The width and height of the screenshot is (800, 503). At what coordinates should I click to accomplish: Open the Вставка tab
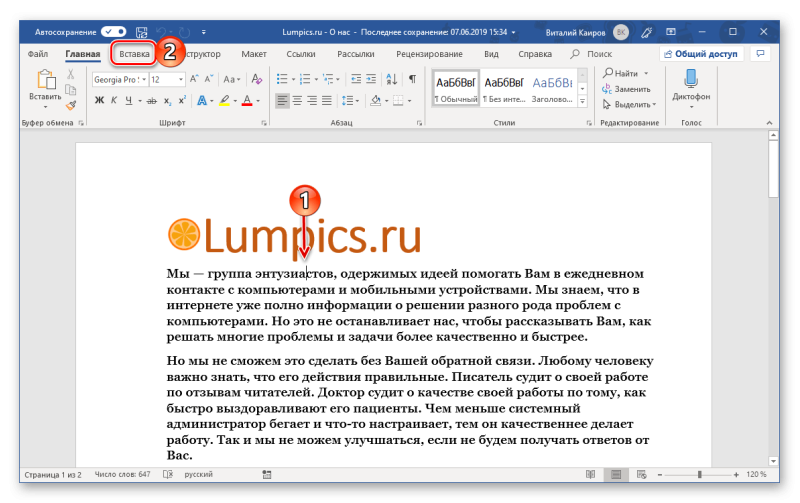[x=134, y=54]
